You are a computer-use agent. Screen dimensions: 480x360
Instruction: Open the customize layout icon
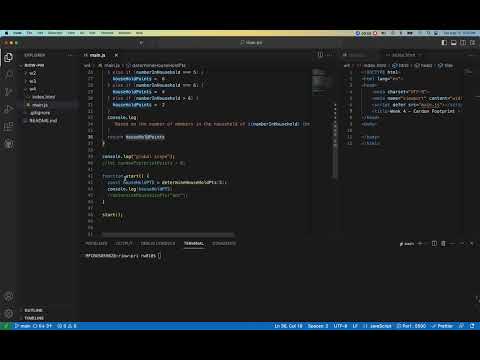(472, 43)
